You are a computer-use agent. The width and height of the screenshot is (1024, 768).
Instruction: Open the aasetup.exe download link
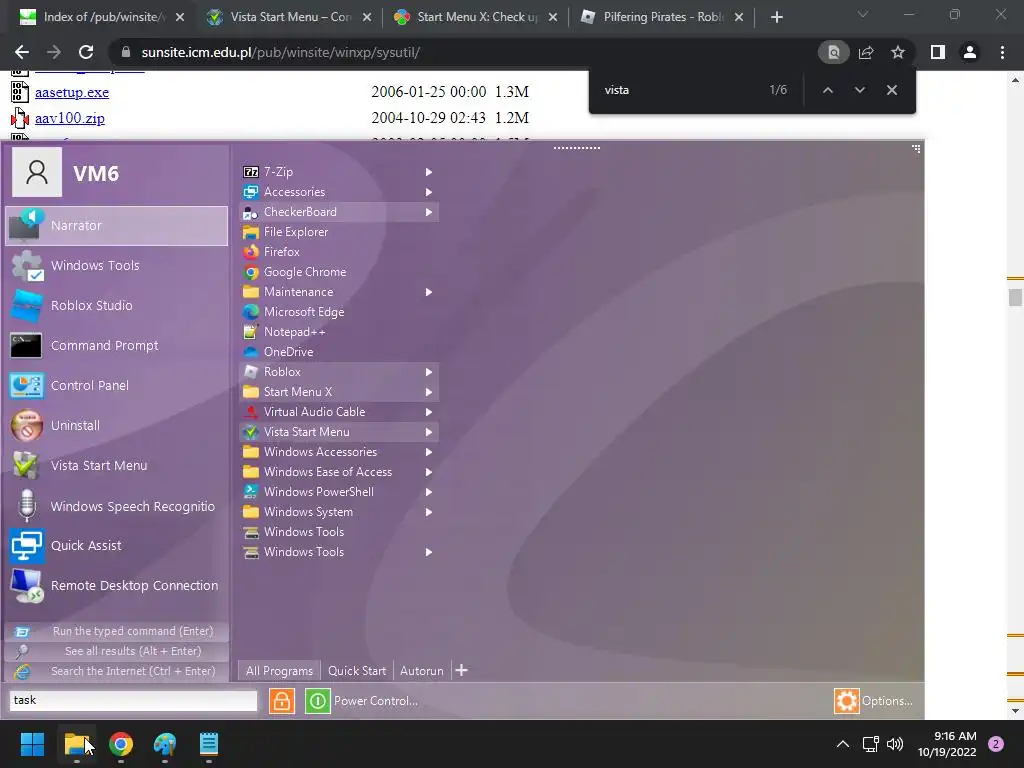pyautogui.click(x=72, y=93)
